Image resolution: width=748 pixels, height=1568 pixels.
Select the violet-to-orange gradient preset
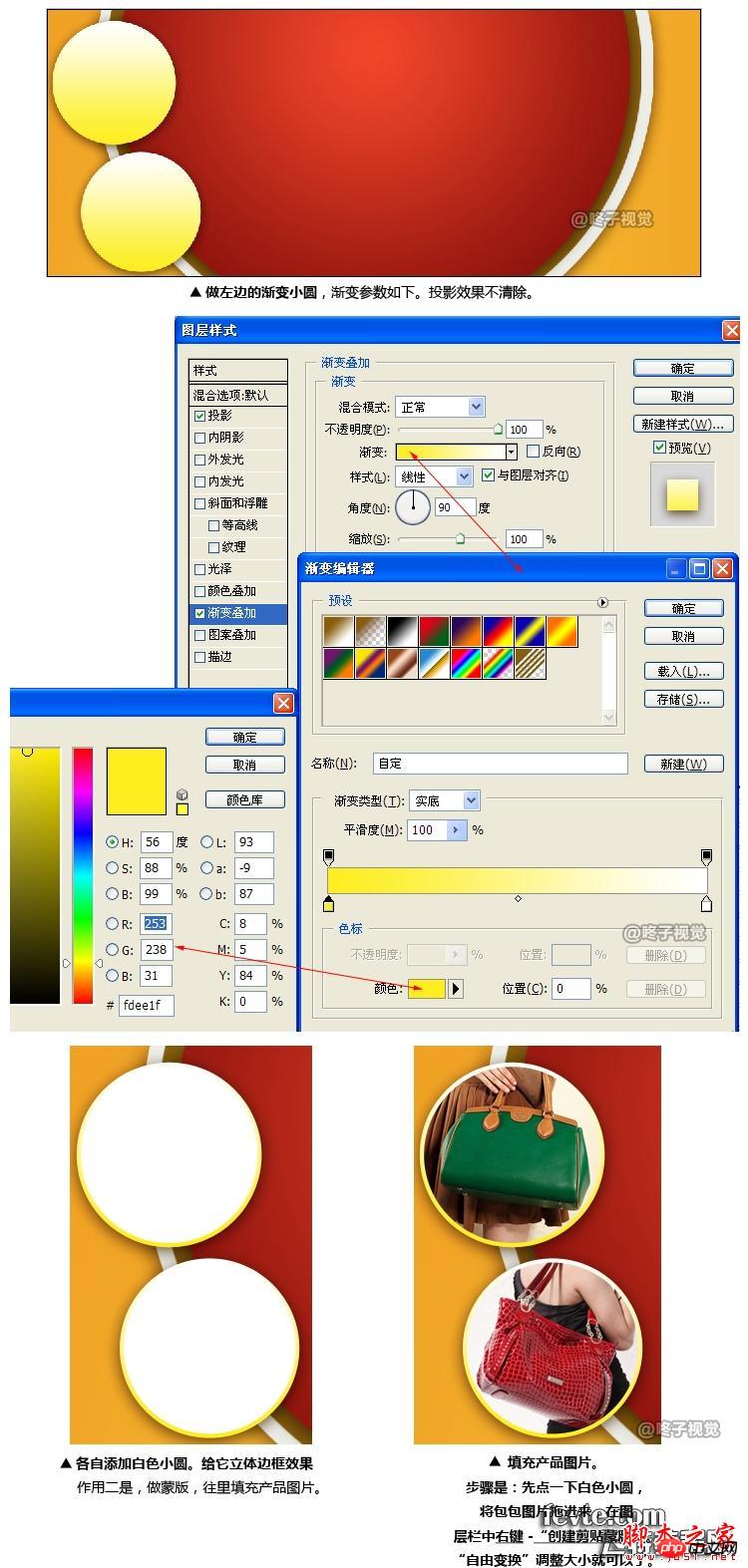467,632
